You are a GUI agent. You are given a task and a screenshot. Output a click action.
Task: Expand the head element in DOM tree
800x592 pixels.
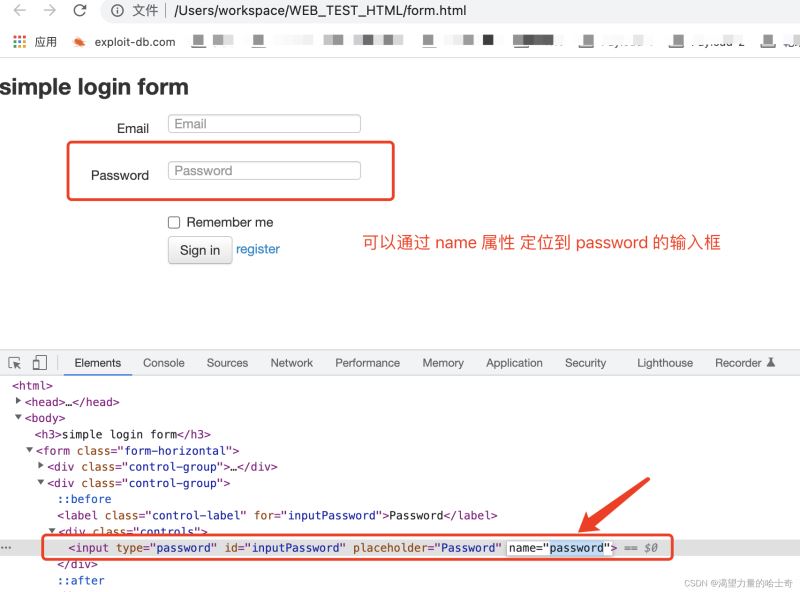coord(19,402)
